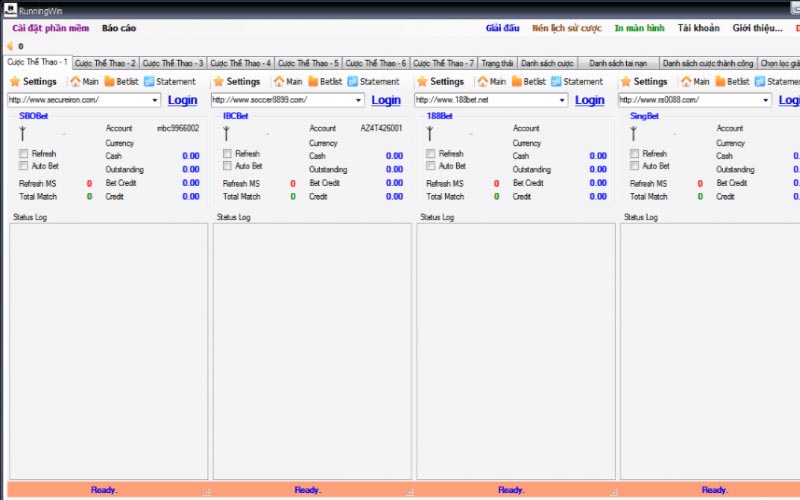The width and height of the screenshot is (800, 500).
Task: Expand the secureiron.com URL dropdown
Action: [x=155, y=100]
